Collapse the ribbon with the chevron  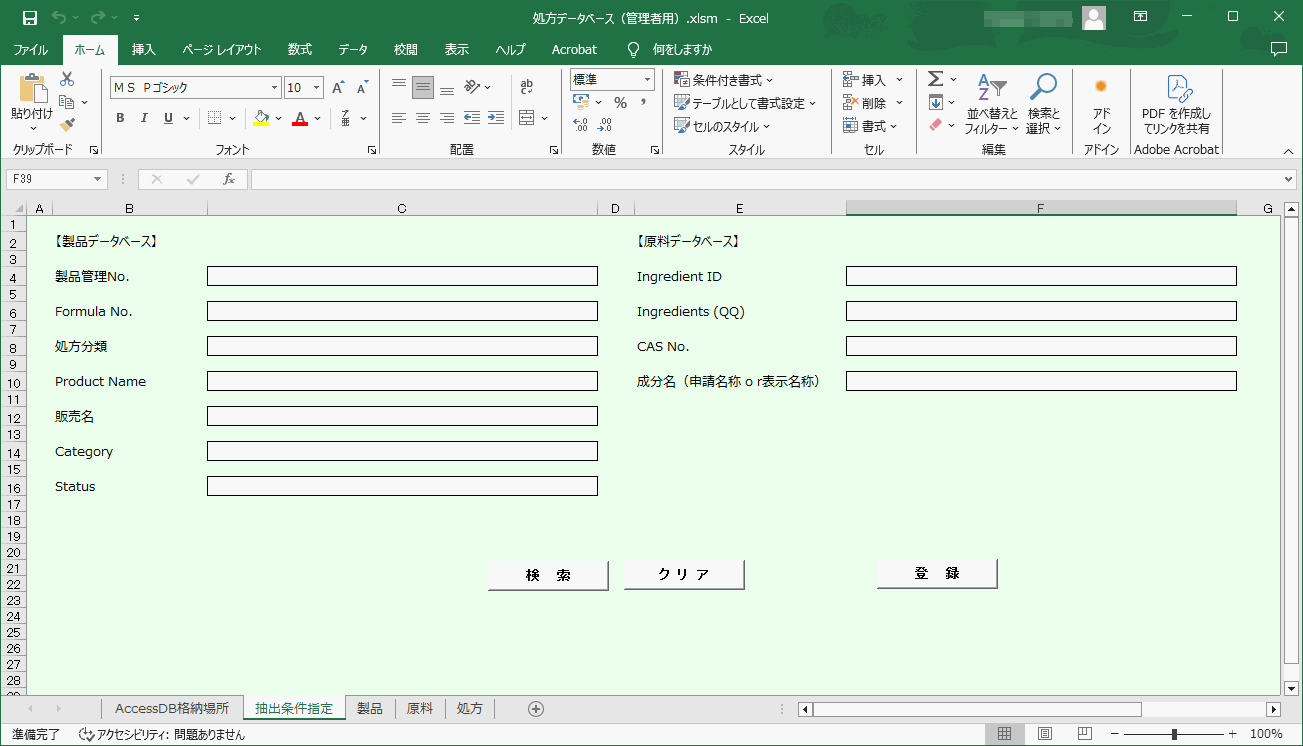[1288, 151]
